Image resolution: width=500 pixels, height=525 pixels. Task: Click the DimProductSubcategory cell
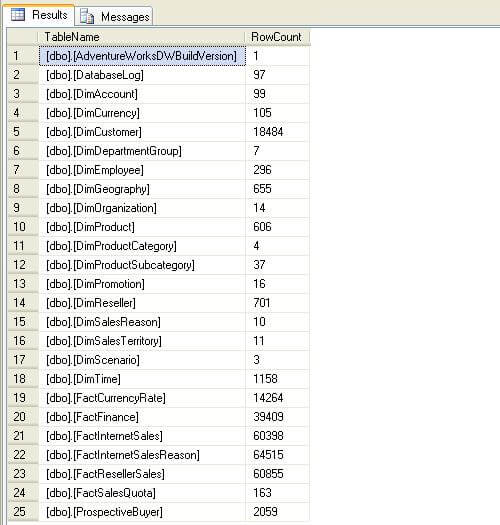pos(142,265)
